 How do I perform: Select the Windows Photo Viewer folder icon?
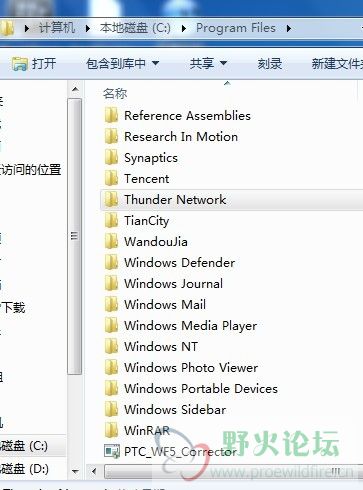(x=111, y=368)
